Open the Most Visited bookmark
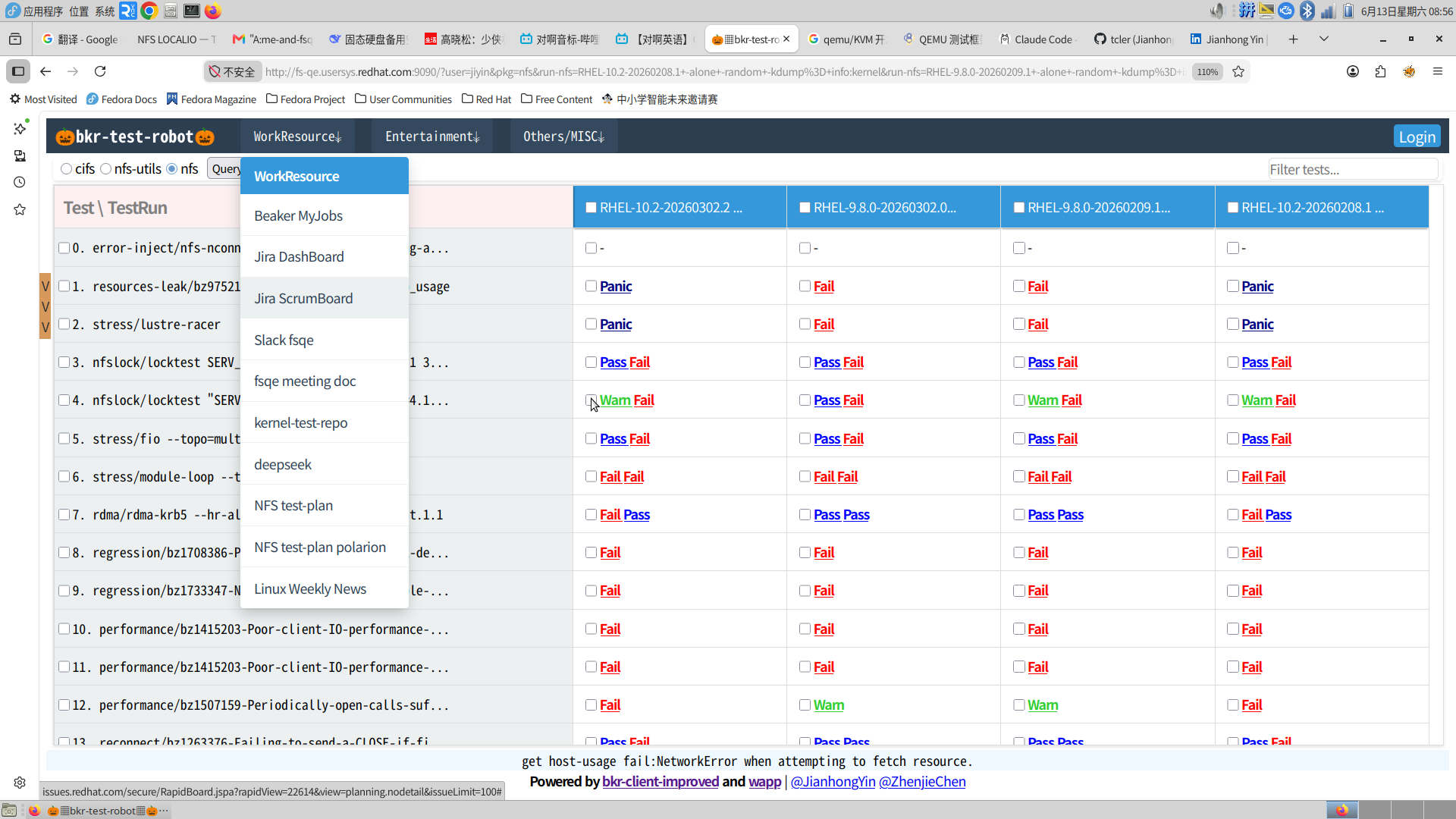 43,99
